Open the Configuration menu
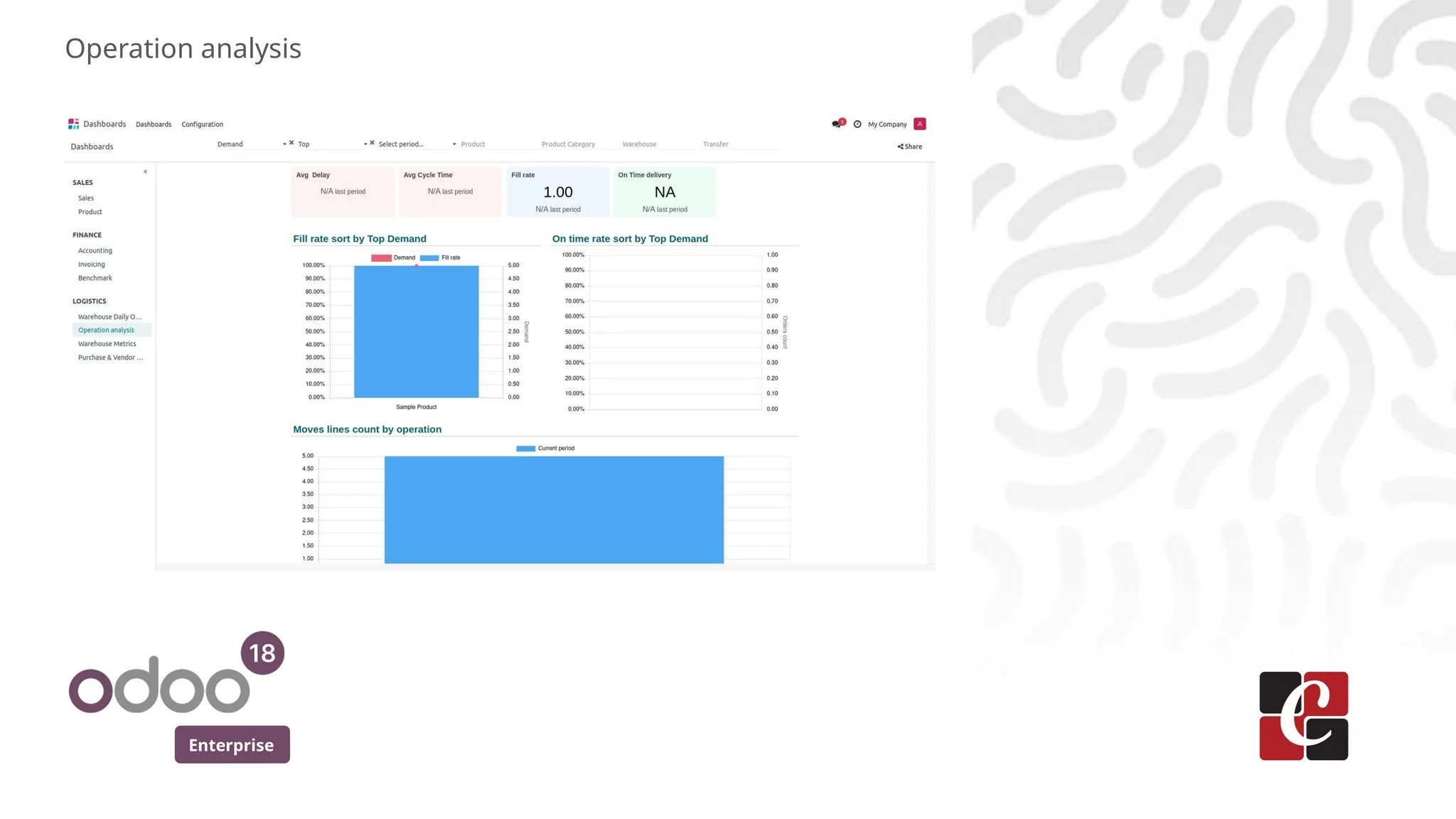This screenshot has width=1456, height=819. (202, 124)
